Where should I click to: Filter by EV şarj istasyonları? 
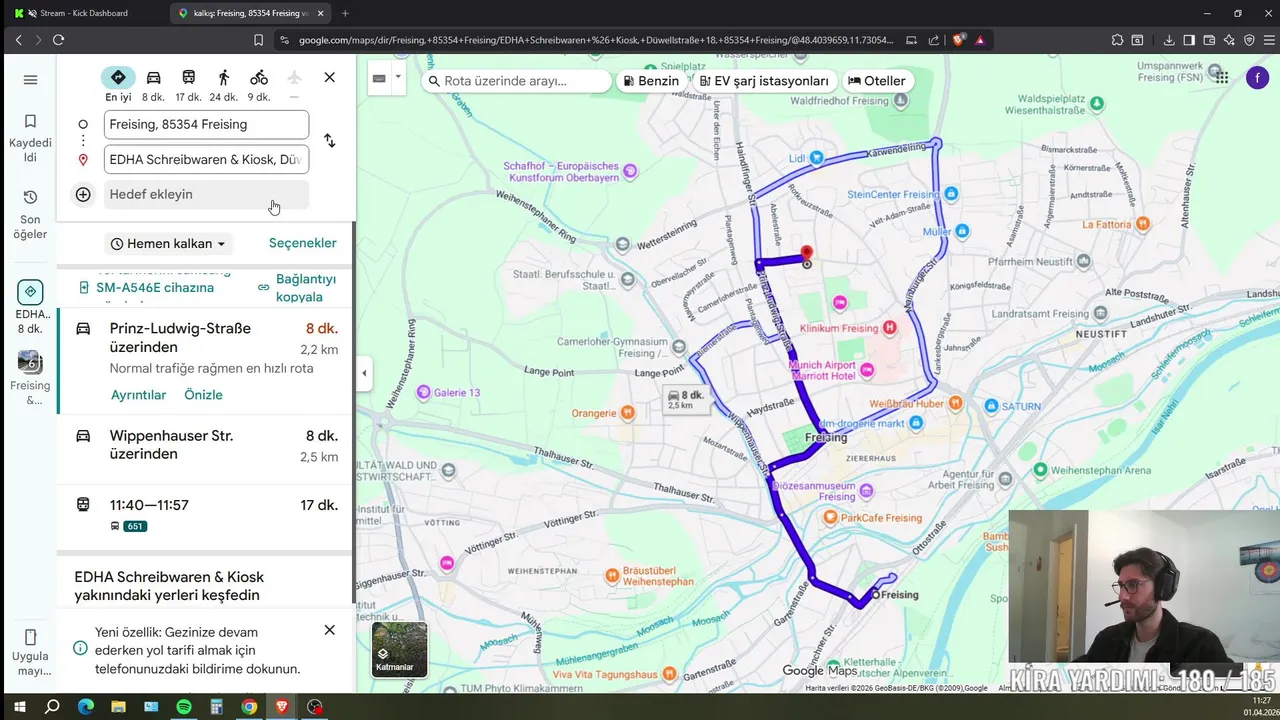click(x=765, y=81)
